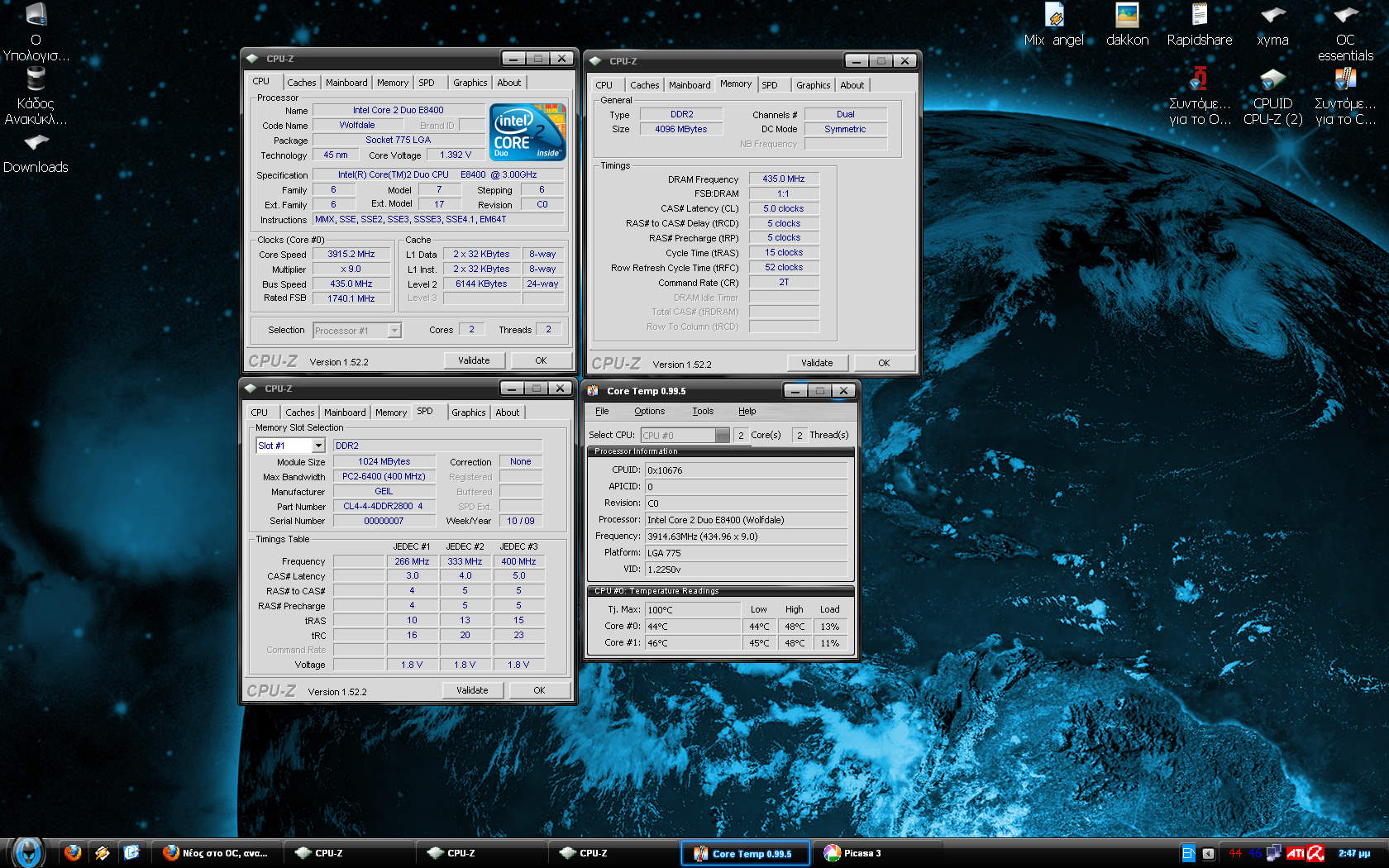Switch to CPU tab in the Memory CPU-Z window
Screen dimensions: 1389x868
604,85
